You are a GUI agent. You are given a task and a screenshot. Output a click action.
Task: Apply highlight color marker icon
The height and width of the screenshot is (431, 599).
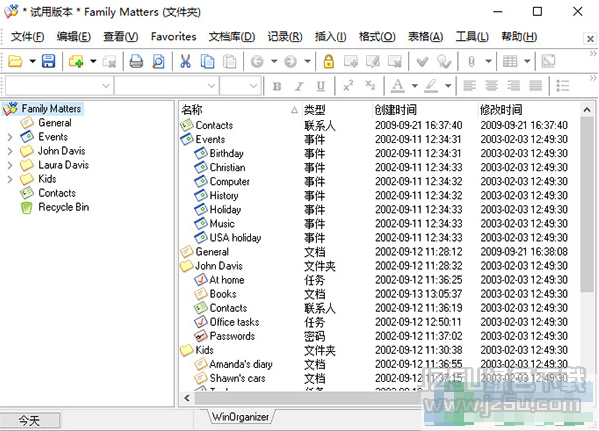pyautogui.click(x=431, y=86)
